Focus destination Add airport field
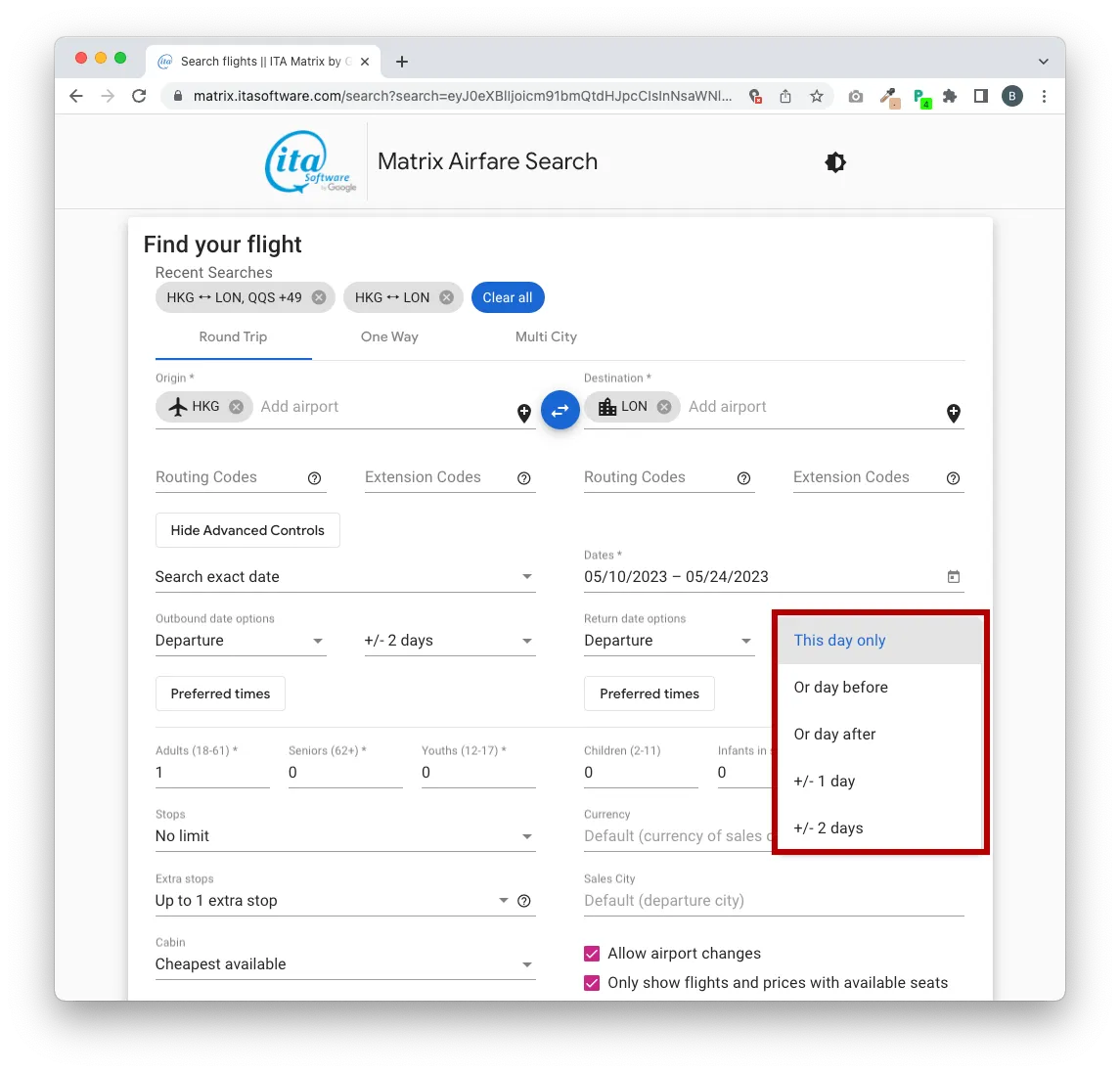The image size is (1120, 1073). 813,407
